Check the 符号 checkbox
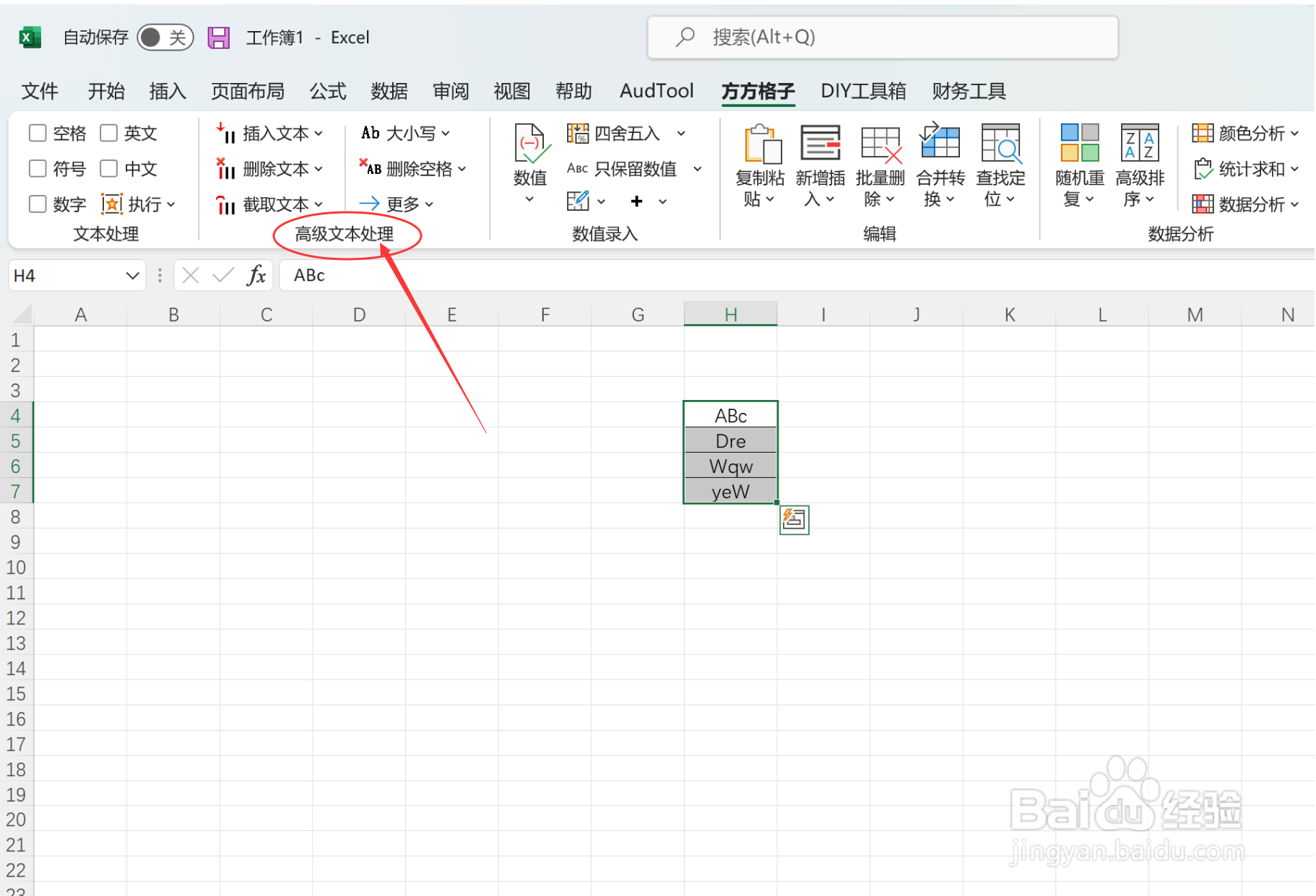Viewport: 1316px width, 896px height. point(38,168)
